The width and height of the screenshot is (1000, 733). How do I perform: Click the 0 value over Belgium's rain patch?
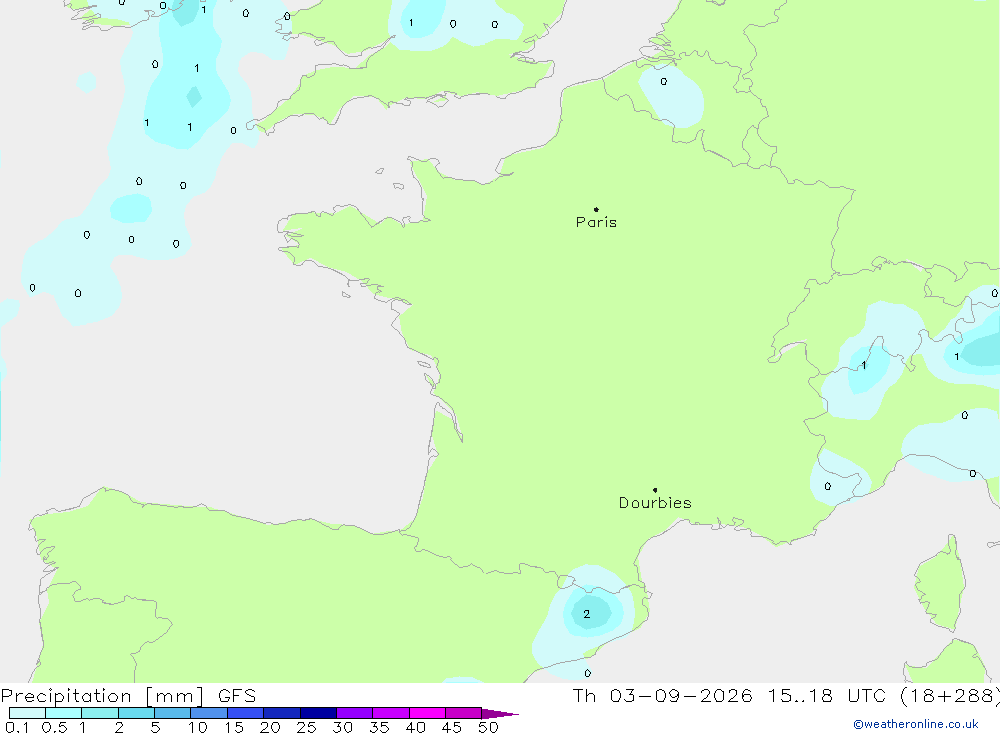point(664,82)
